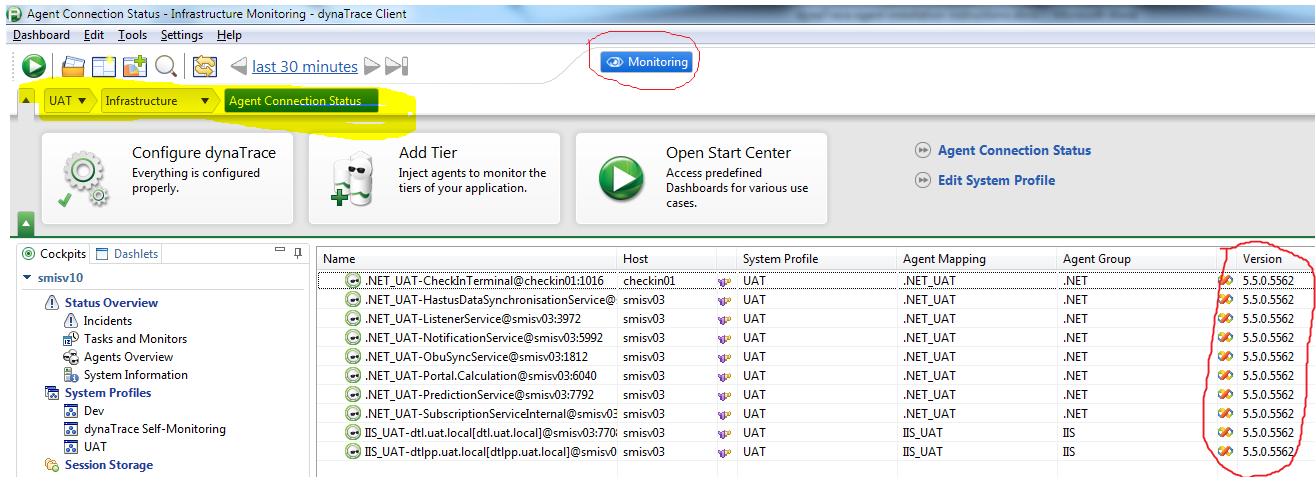1316x477 pixels.
Task: Click the open session folder icon
Action: (73, 67)
